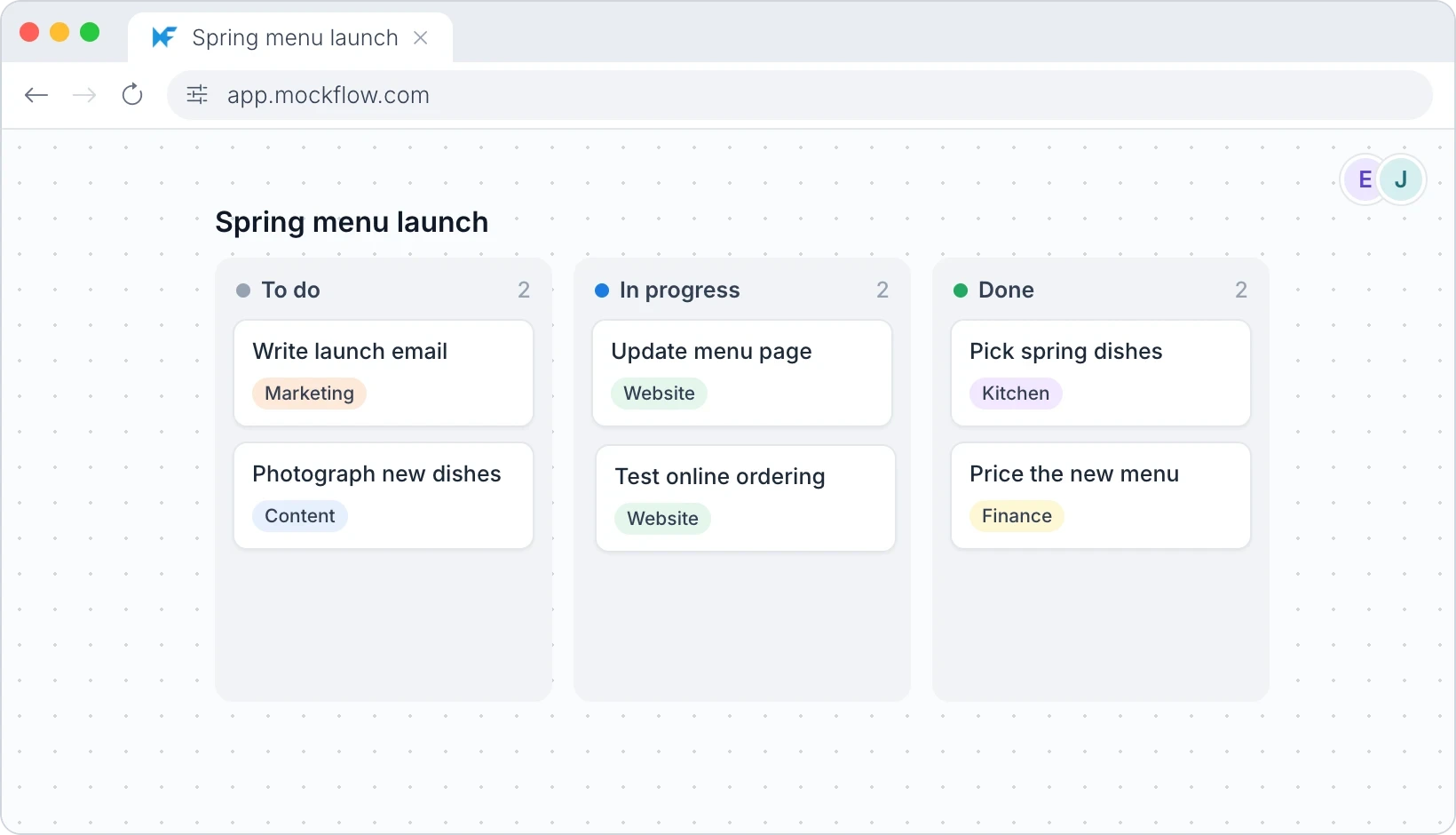Select the Spring menu launch browser tab

(290, 37)
